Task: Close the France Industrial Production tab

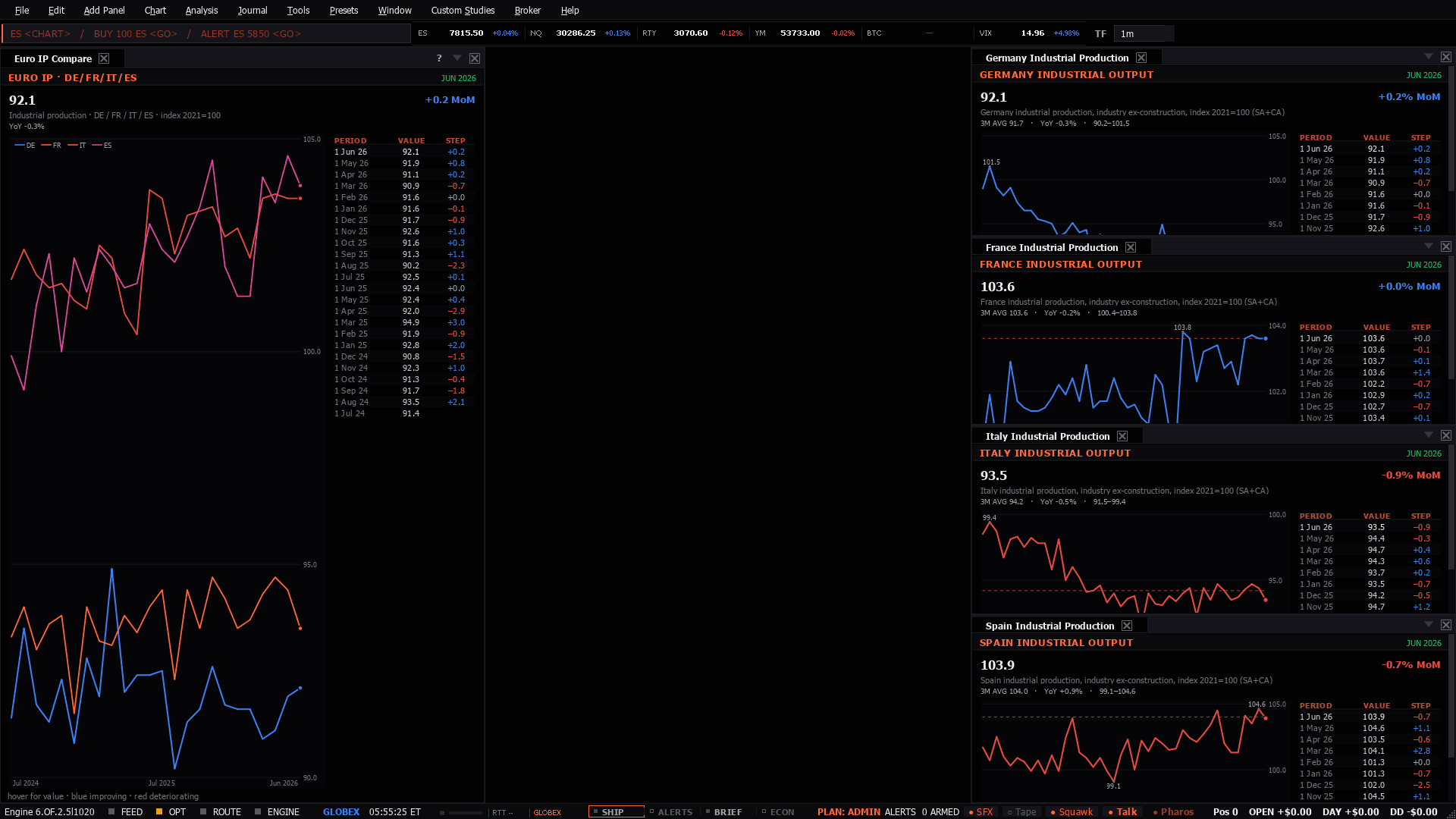Action: [1131, 247]
